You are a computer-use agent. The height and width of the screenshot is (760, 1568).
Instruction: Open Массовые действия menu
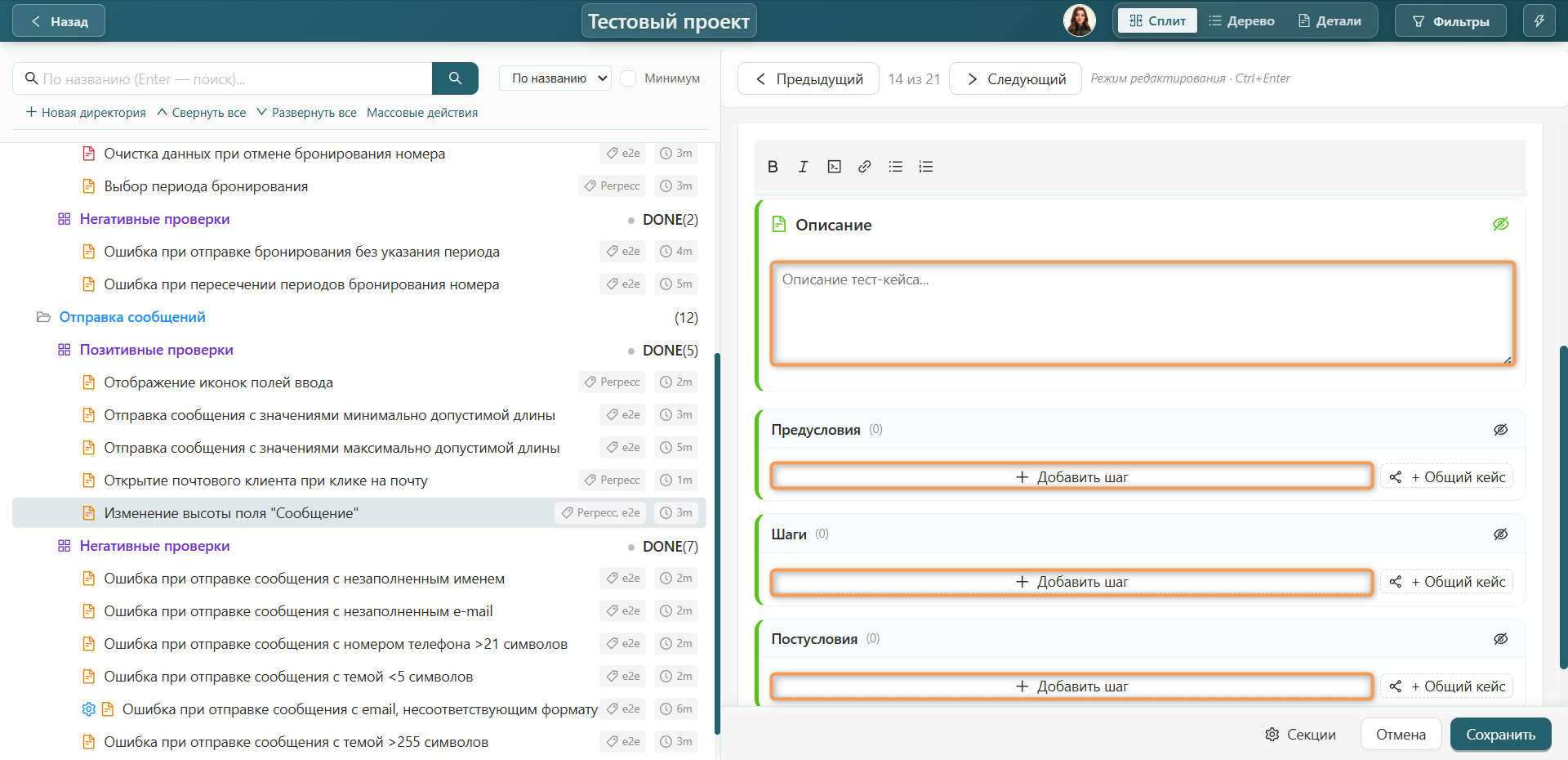422,113
